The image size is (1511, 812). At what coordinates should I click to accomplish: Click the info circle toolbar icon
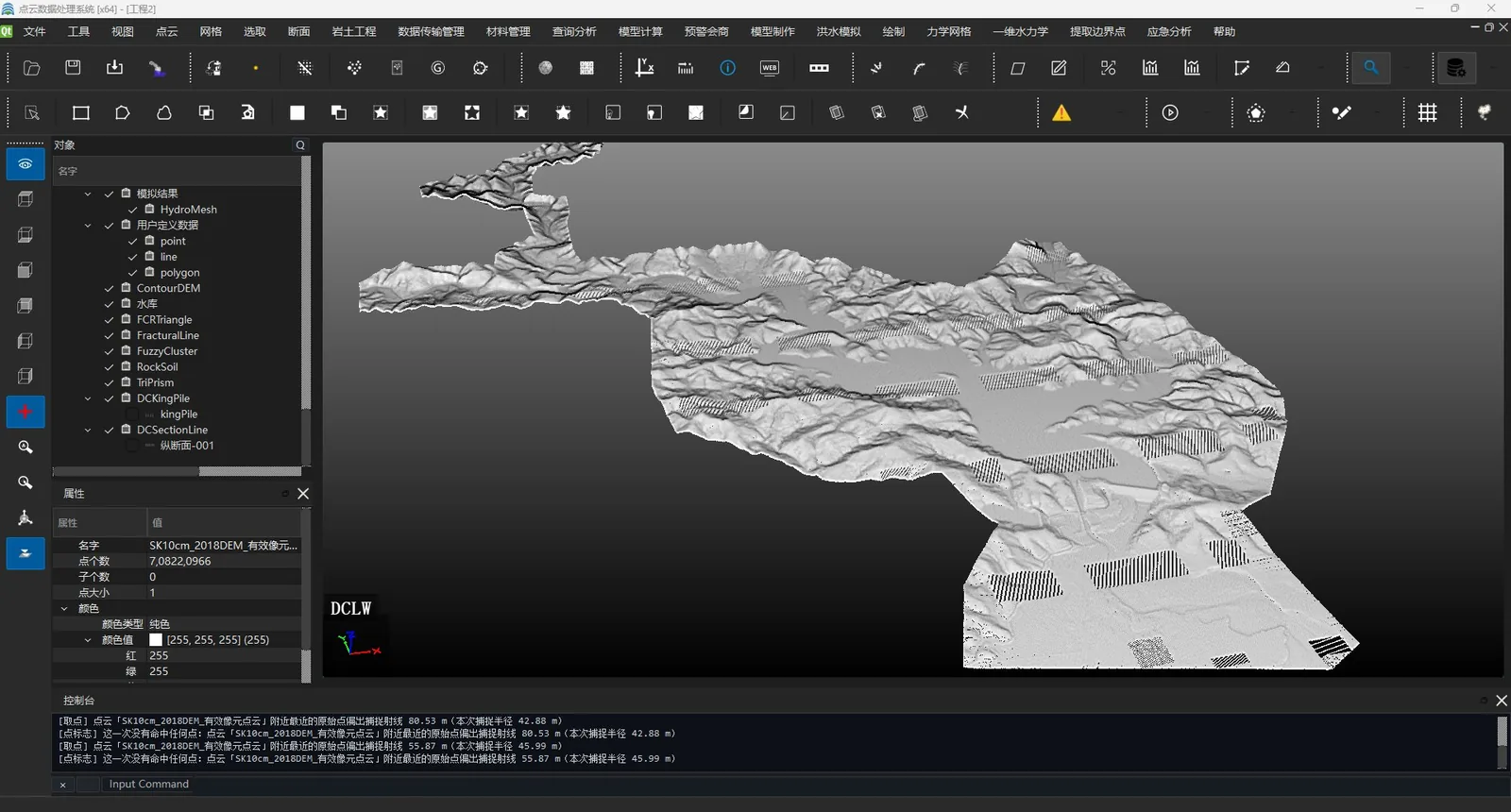click(727, 68)
